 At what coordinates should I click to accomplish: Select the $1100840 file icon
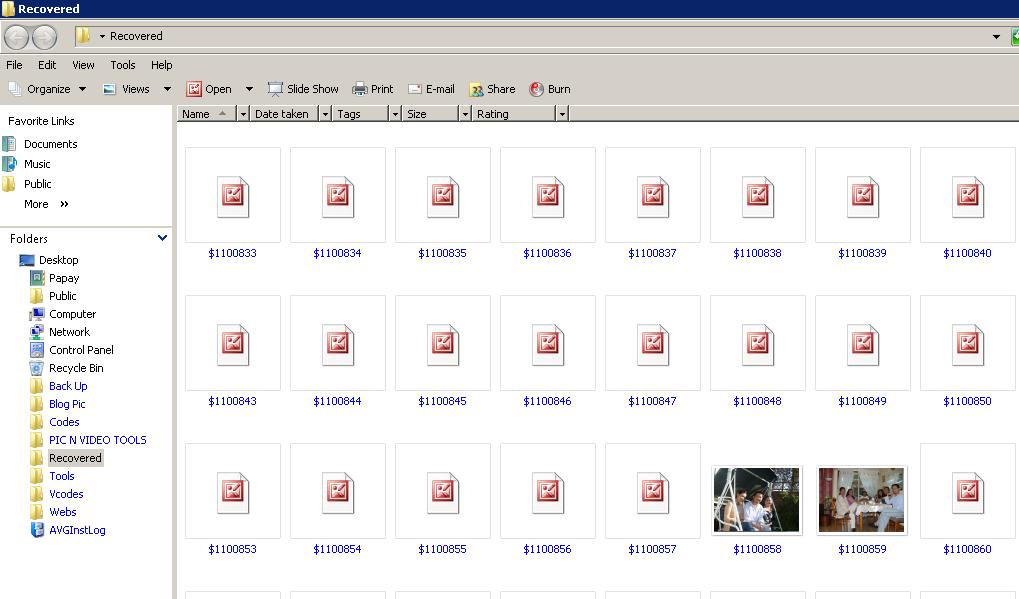(968, 196)
